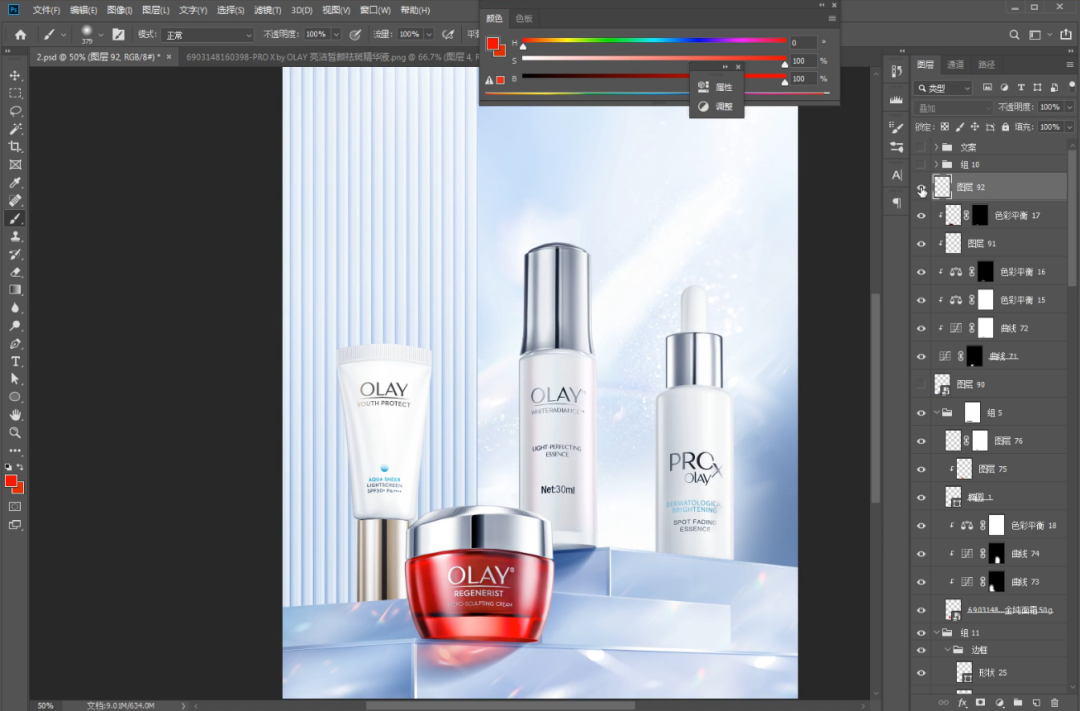Select the Blur tool
Image resolution: width=1080 pixels, height=711 pixels.
[x=15, y=308]
